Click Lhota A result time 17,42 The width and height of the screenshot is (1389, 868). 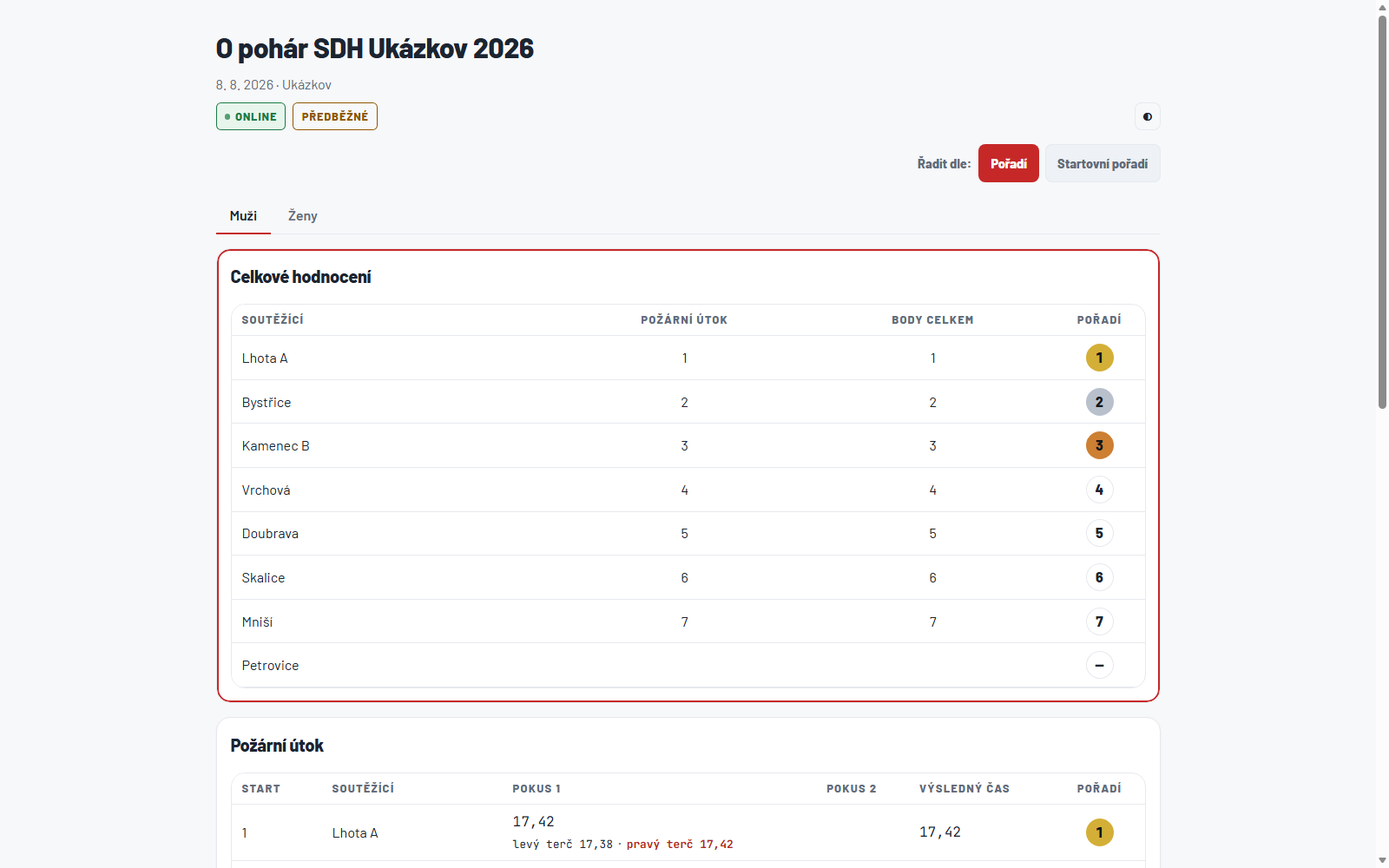pos(940,832)
